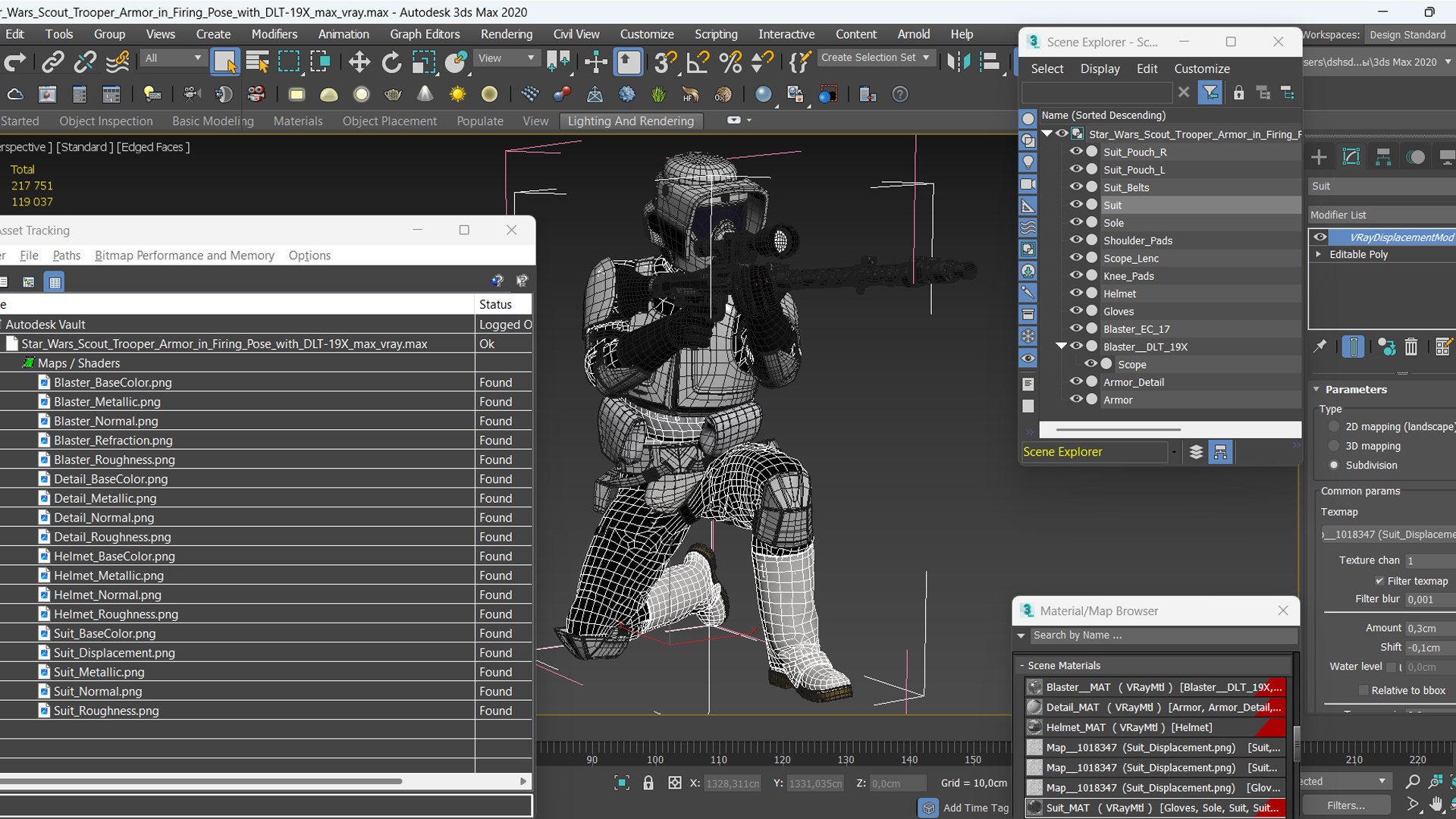The height and width of the screenshot is (819, 1456).
Task: Toggle visibility of Suit_Pouch_R
Action: point(1075,152)
